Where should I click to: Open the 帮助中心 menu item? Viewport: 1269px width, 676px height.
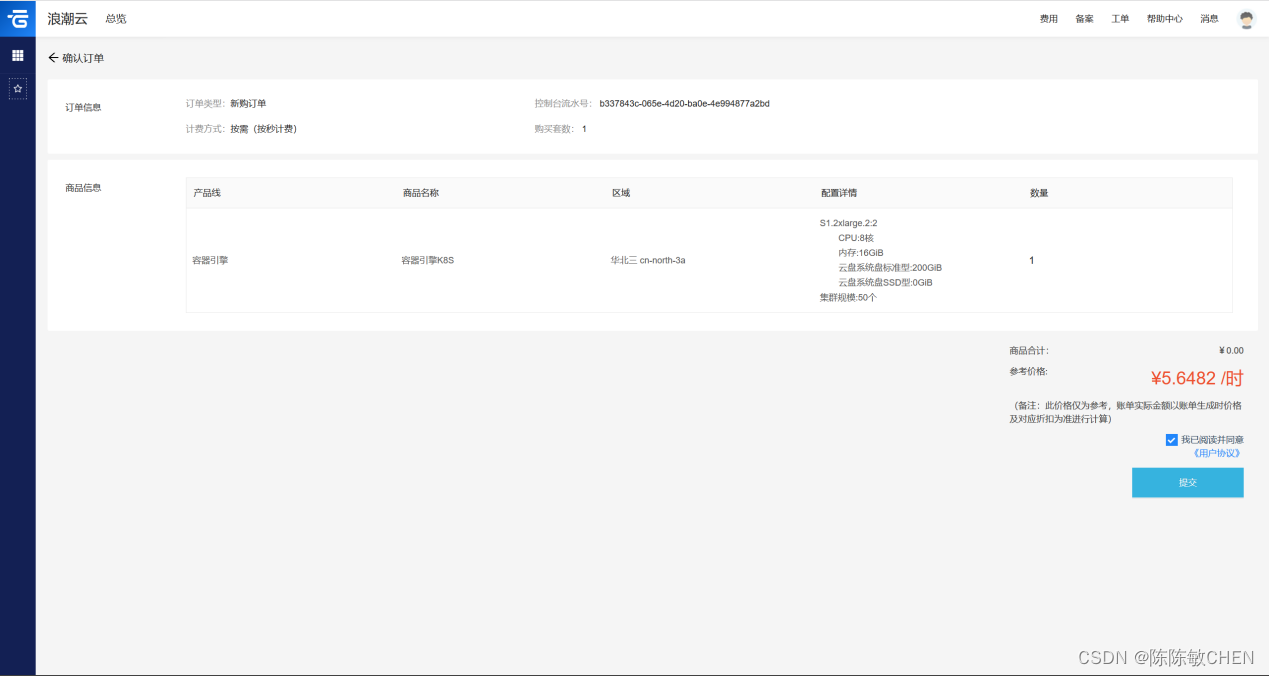[1165, 19]
